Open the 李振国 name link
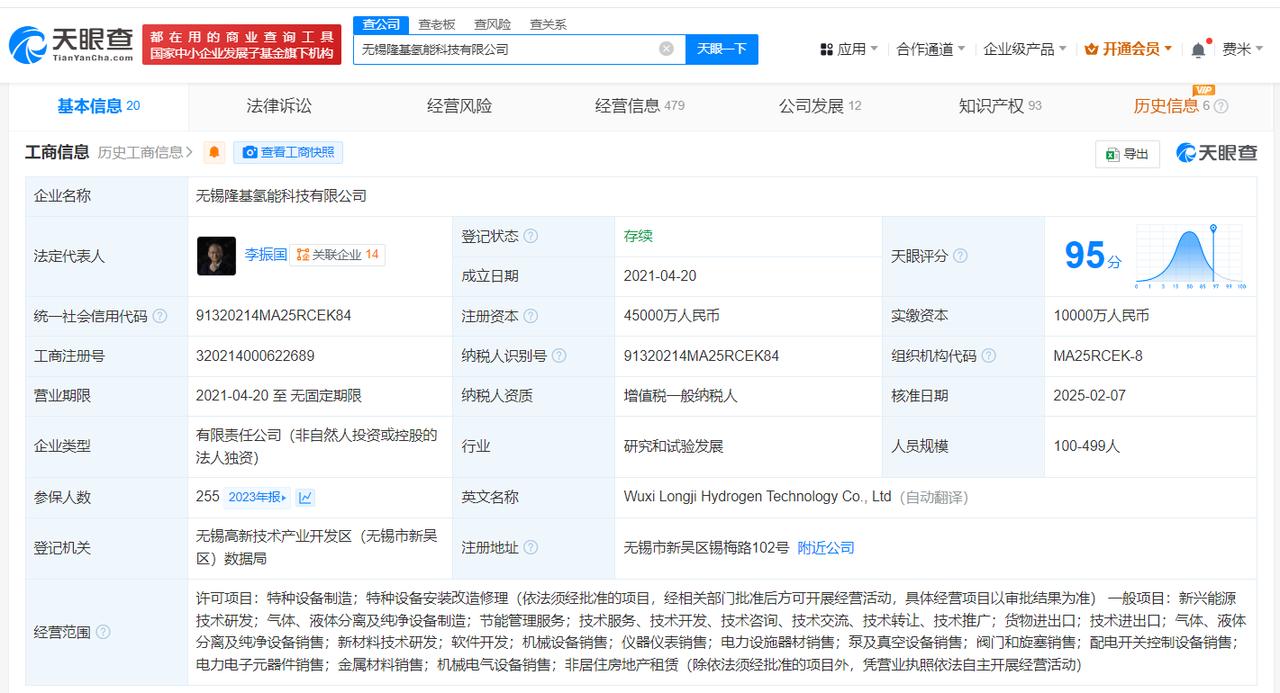 tap(266, 255)
